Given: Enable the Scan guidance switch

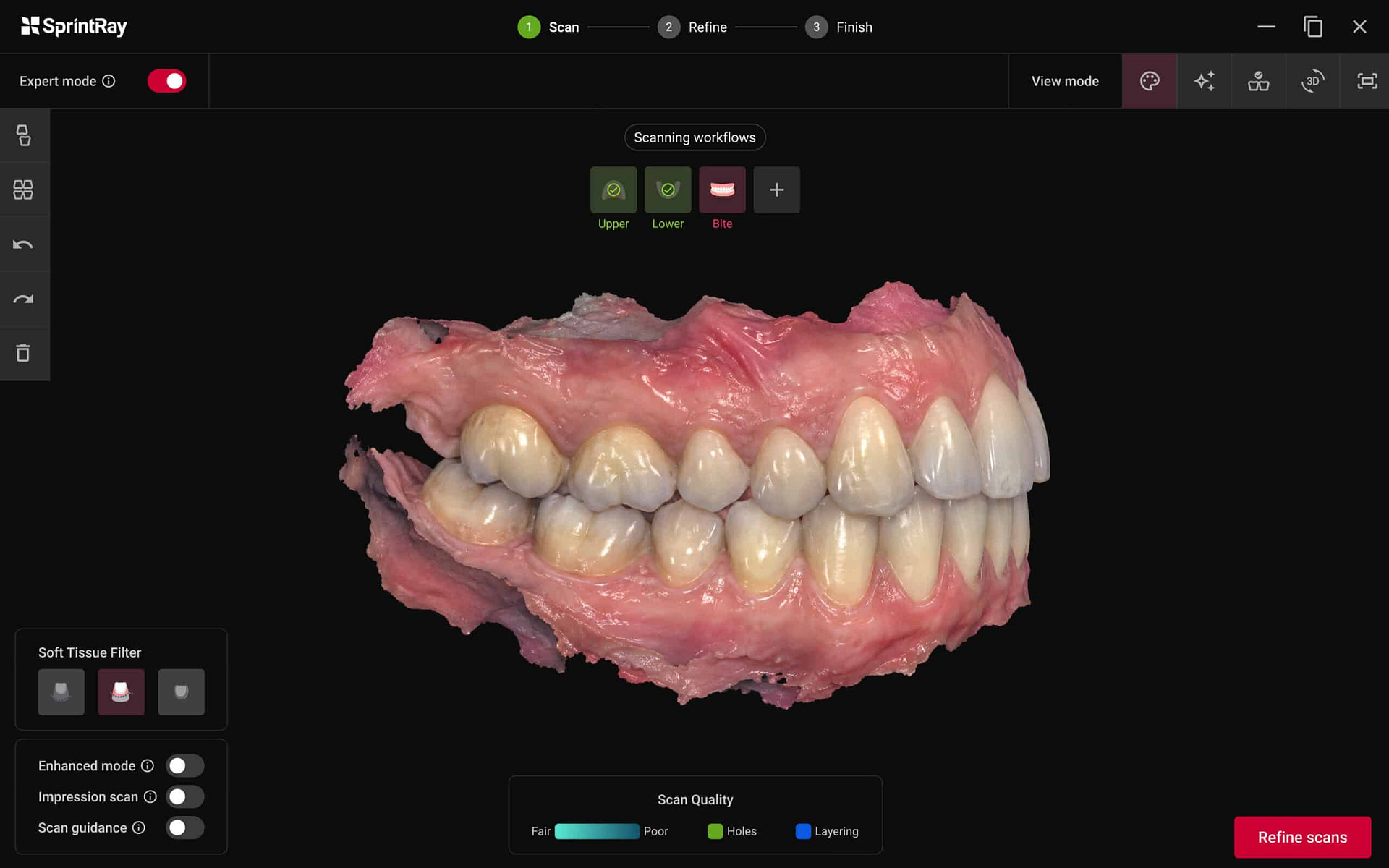Looking at the screenshot, I should click(x=185, y=827).
